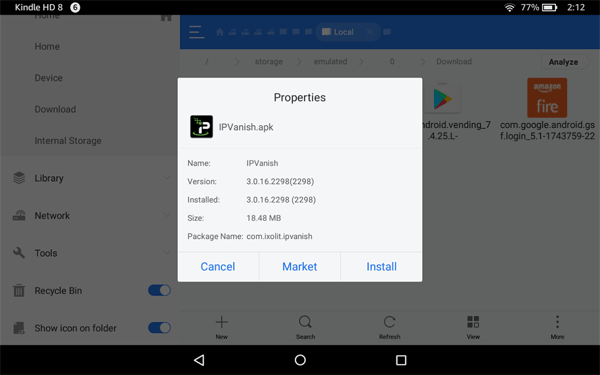Click the Network router icon

[x=19, y=215]
